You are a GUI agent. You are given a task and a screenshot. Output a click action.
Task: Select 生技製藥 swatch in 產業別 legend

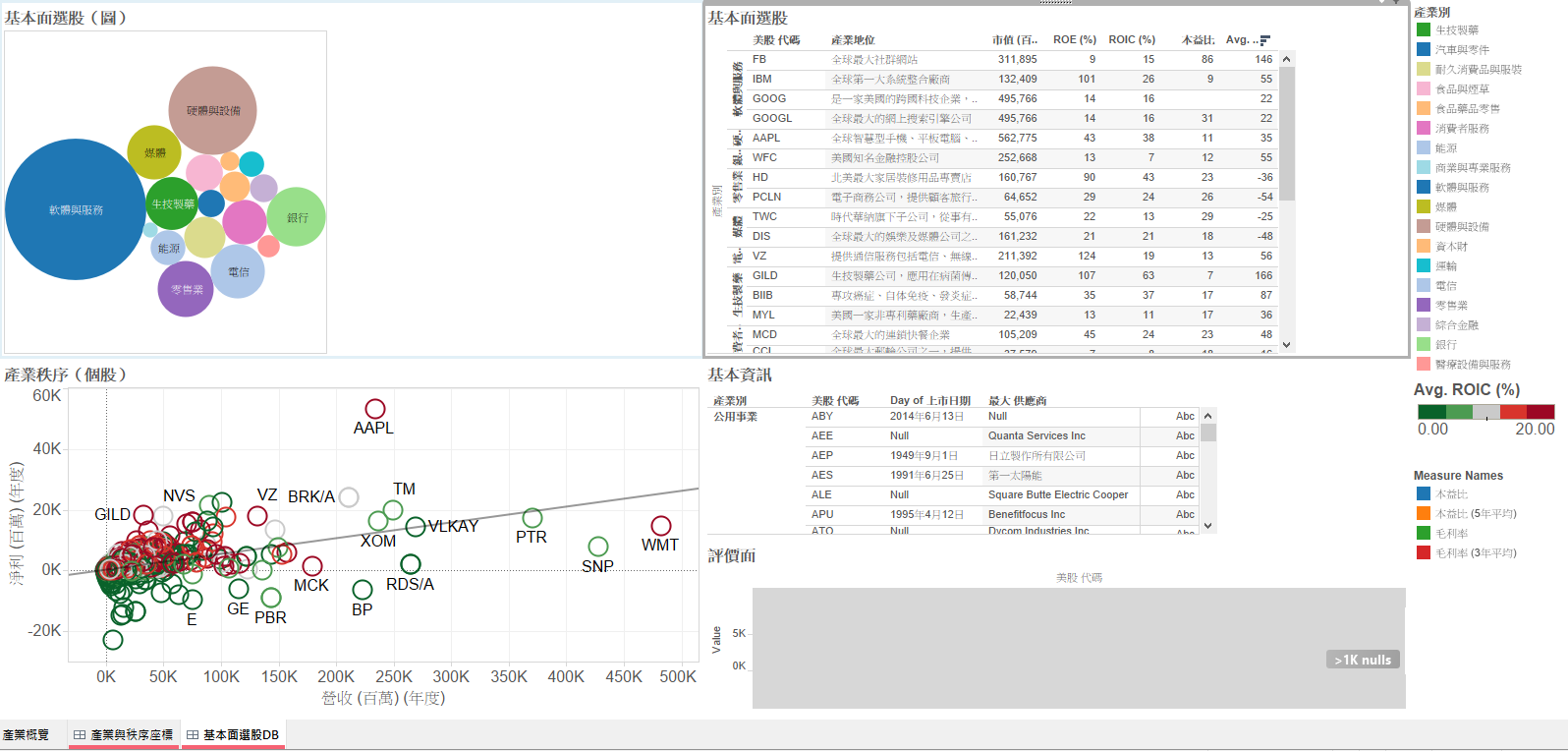pos(1424,29)
